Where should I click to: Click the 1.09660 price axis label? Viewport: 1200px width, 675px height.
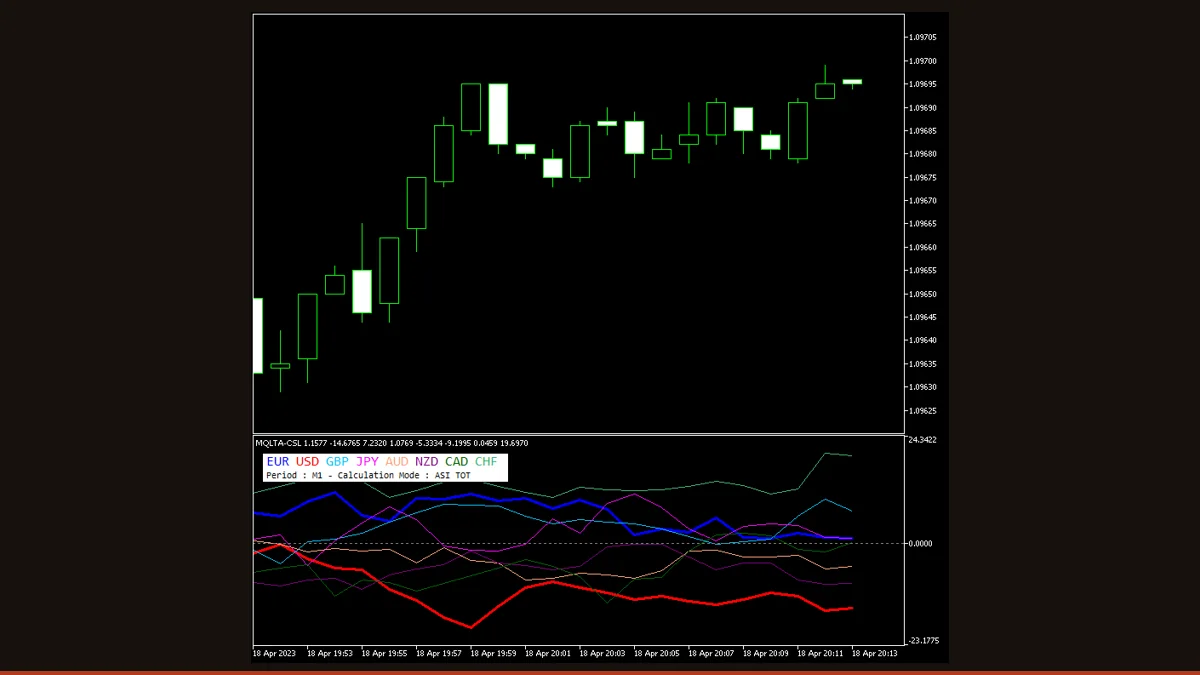[923, 247]
